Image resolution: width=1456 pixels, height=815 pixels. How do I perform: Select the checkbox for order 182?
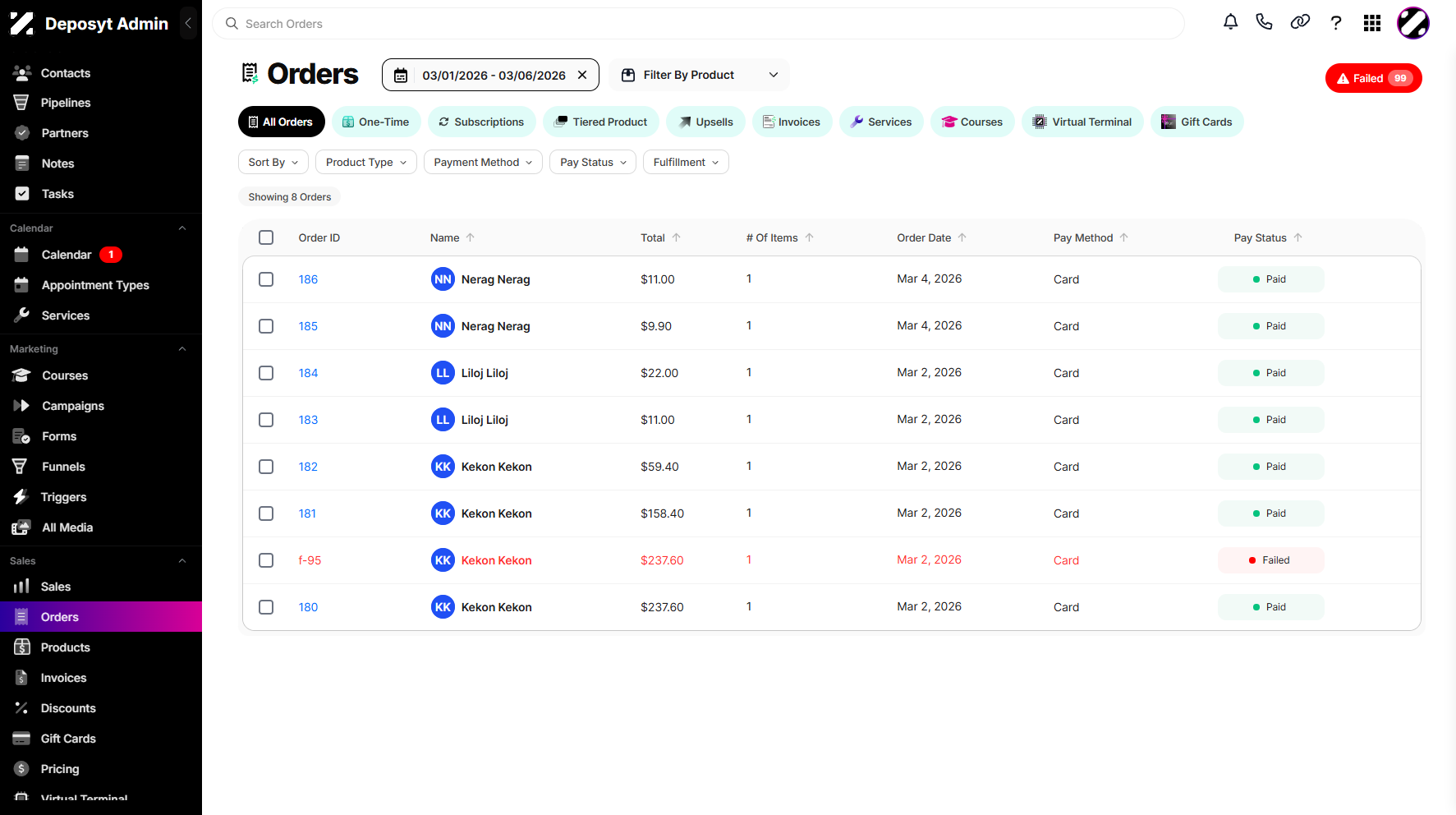(266, 467)
